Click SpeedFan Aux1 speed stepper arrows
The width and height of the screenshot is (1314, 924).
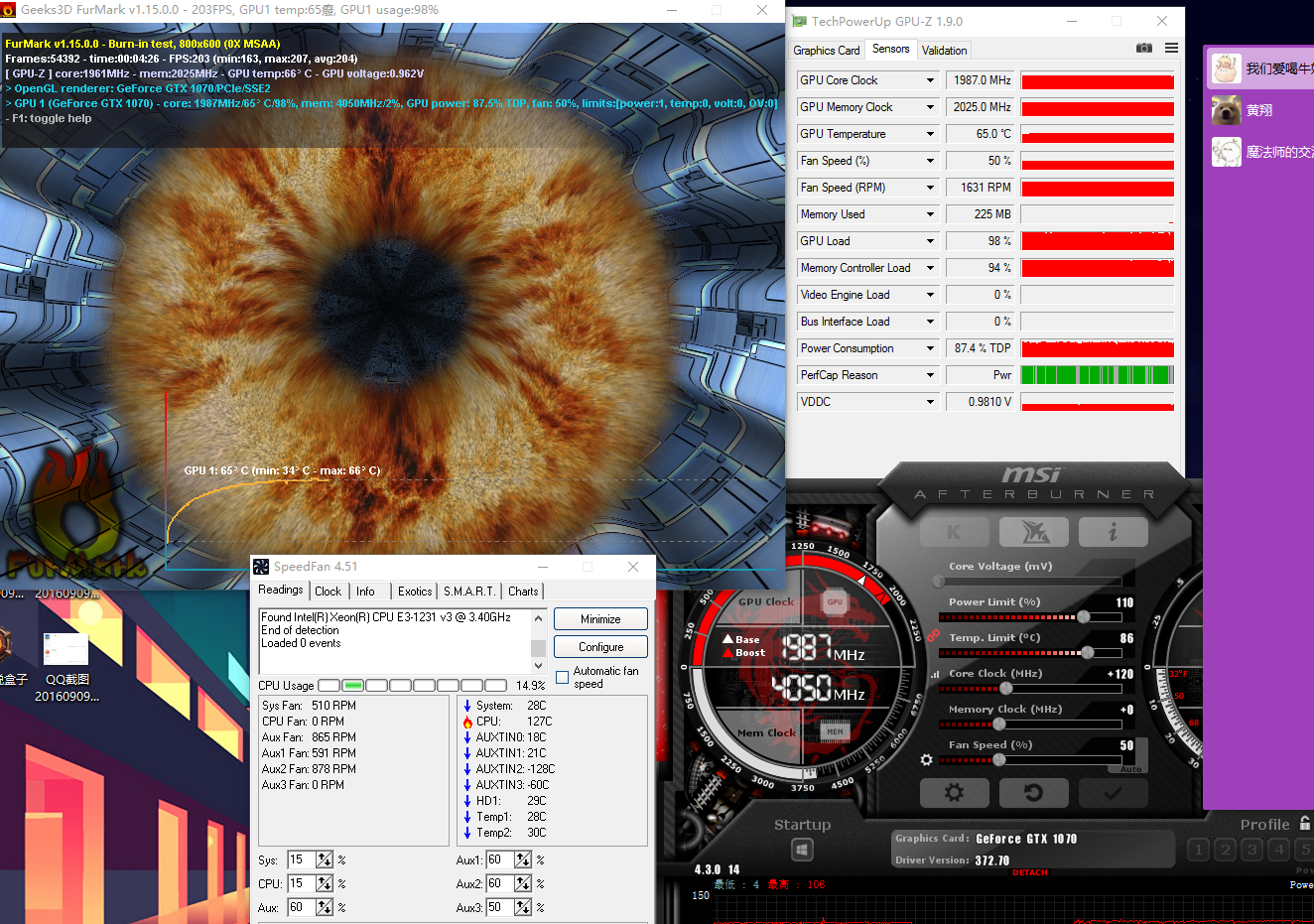(x=523, y=859)
